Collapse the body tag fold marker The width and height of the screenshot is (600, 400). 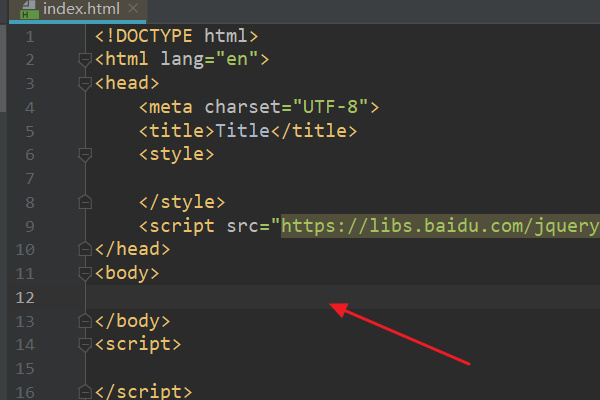tap(85, 274)
